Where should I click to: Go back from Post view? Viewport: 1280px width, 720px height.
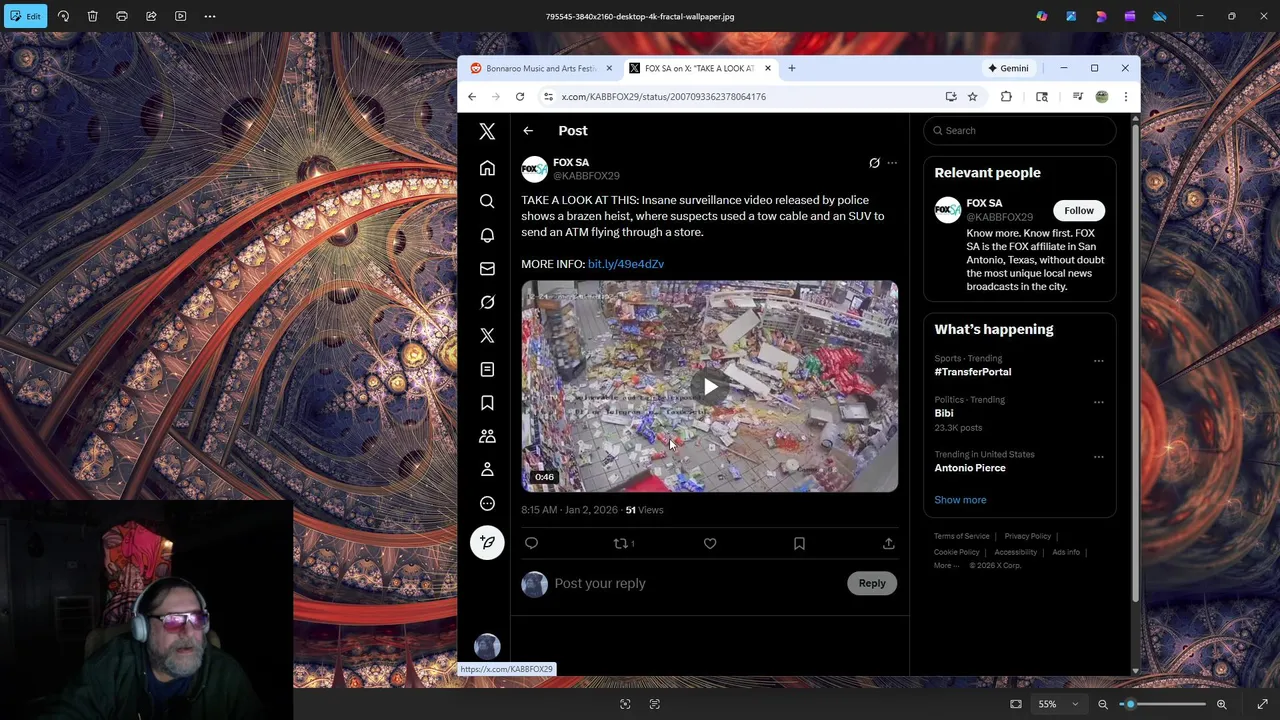pyautogui.click(x=528, y=131)
